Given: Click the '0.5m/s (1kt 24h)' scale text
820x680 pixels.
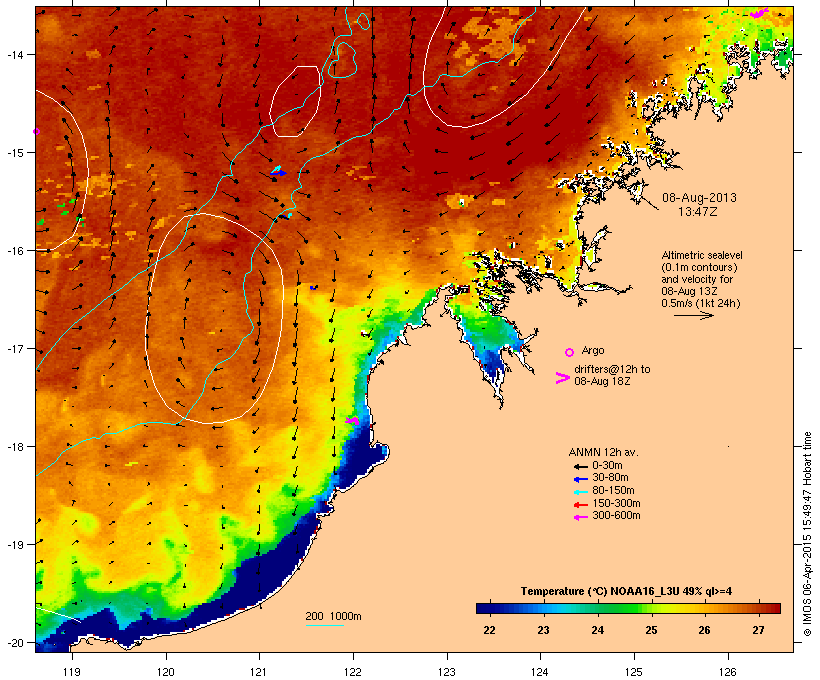Looking at the screenshot, I should [x=701, y=303].
